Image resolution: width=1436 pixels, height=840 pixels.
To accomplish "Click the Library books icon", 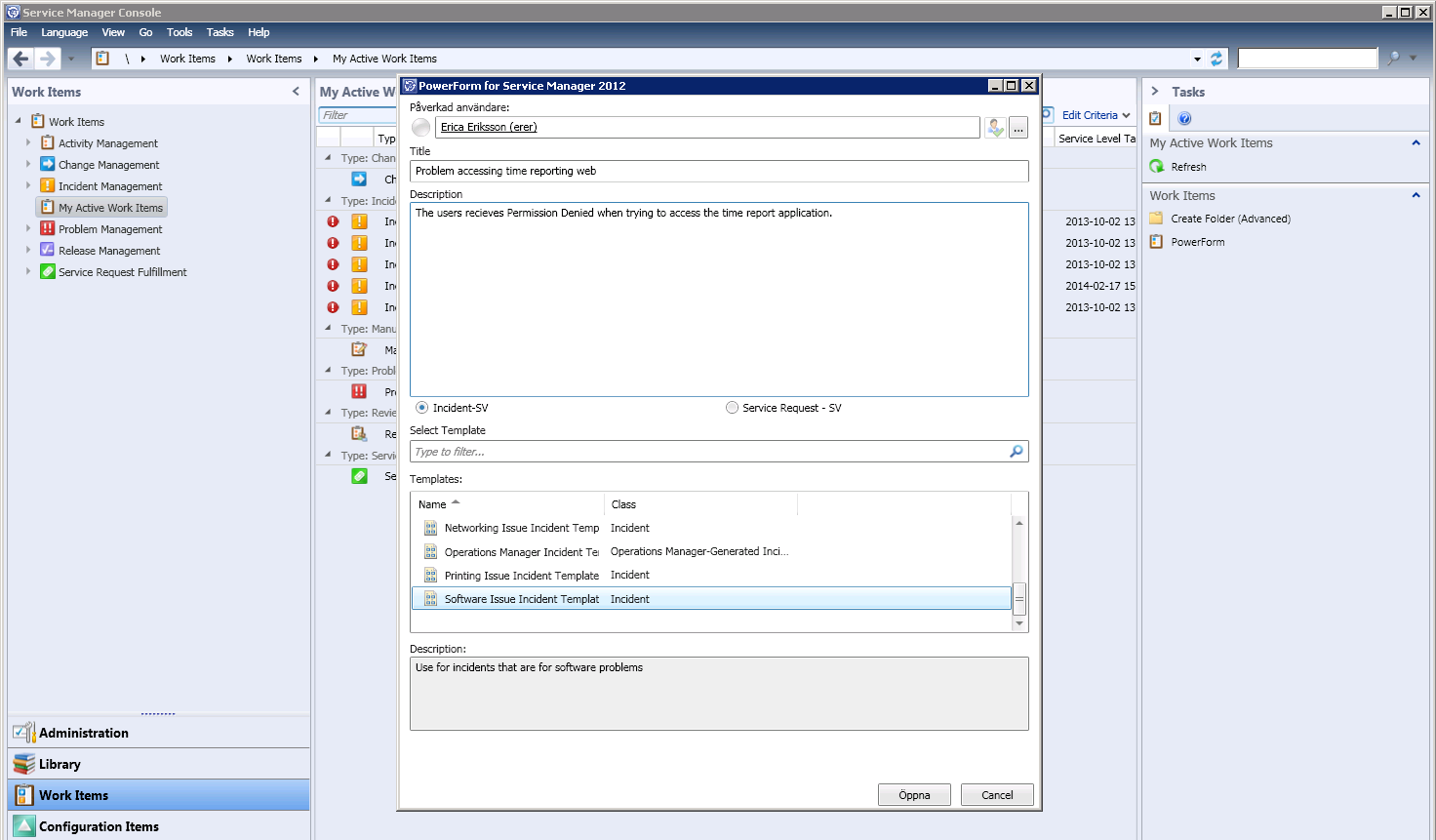I will pos(23,764).
